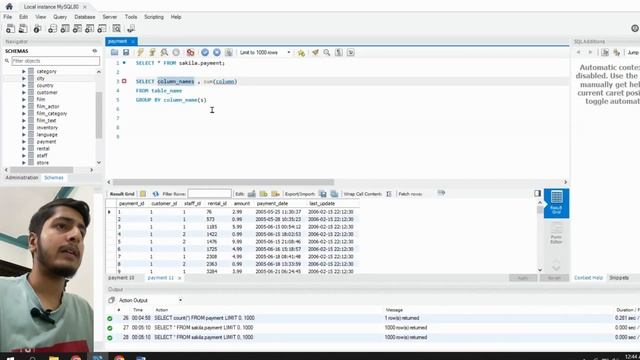Screen dimensions: 640x360
Task: Export recordset to external file icon
Action: point(323,193)
